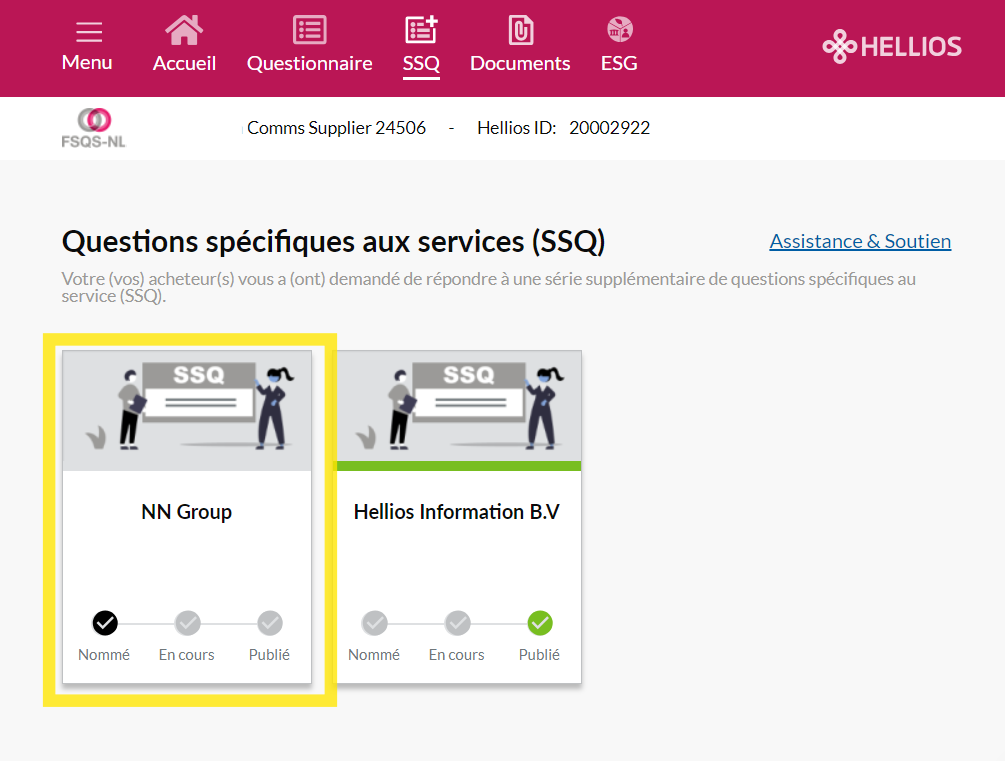Click NN Group's Publié status circle

point(270,623)
